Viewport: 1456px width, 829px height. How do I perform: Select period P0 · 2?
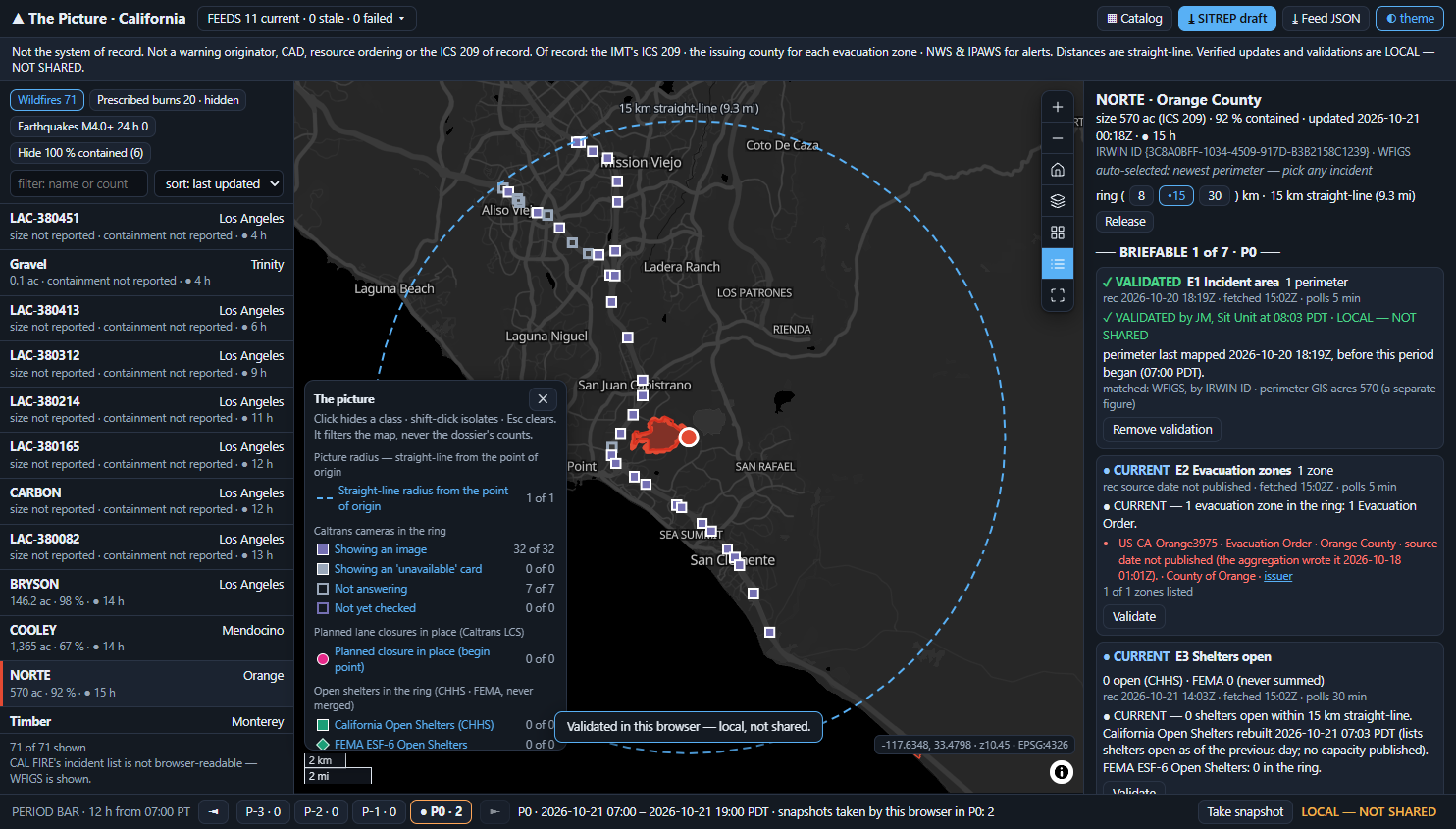pos(442,811)
